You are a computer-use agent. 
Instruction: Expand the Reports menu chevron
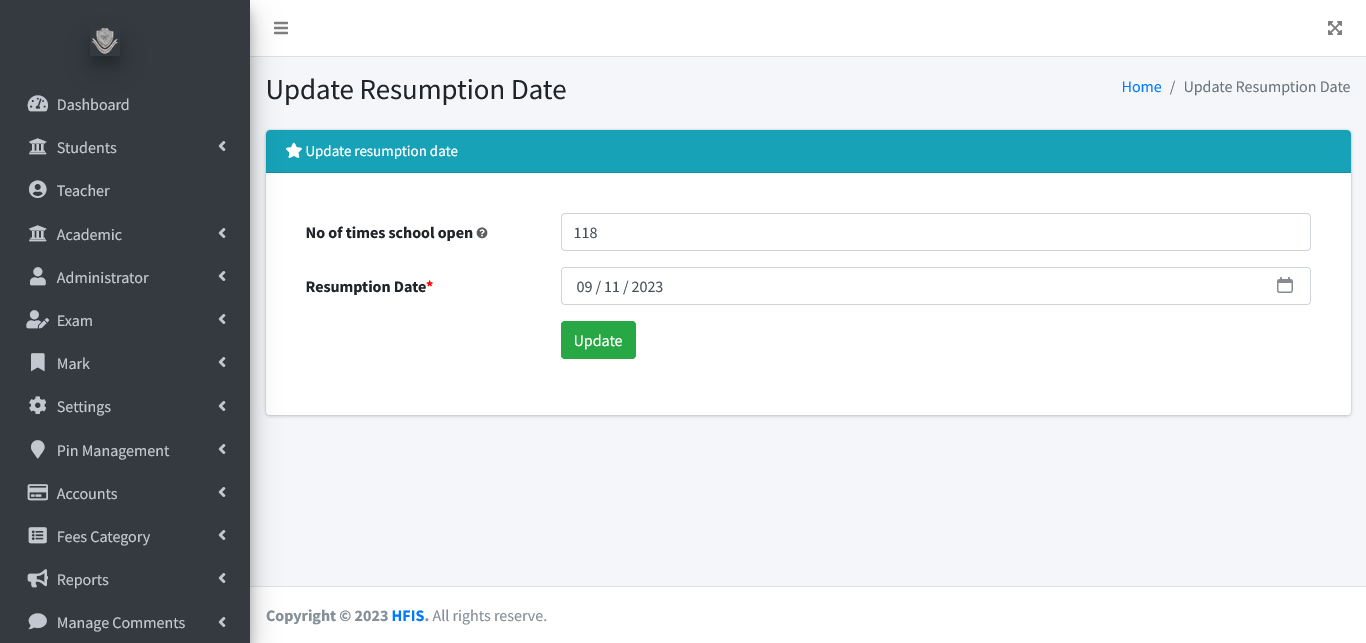coord(222,578)
